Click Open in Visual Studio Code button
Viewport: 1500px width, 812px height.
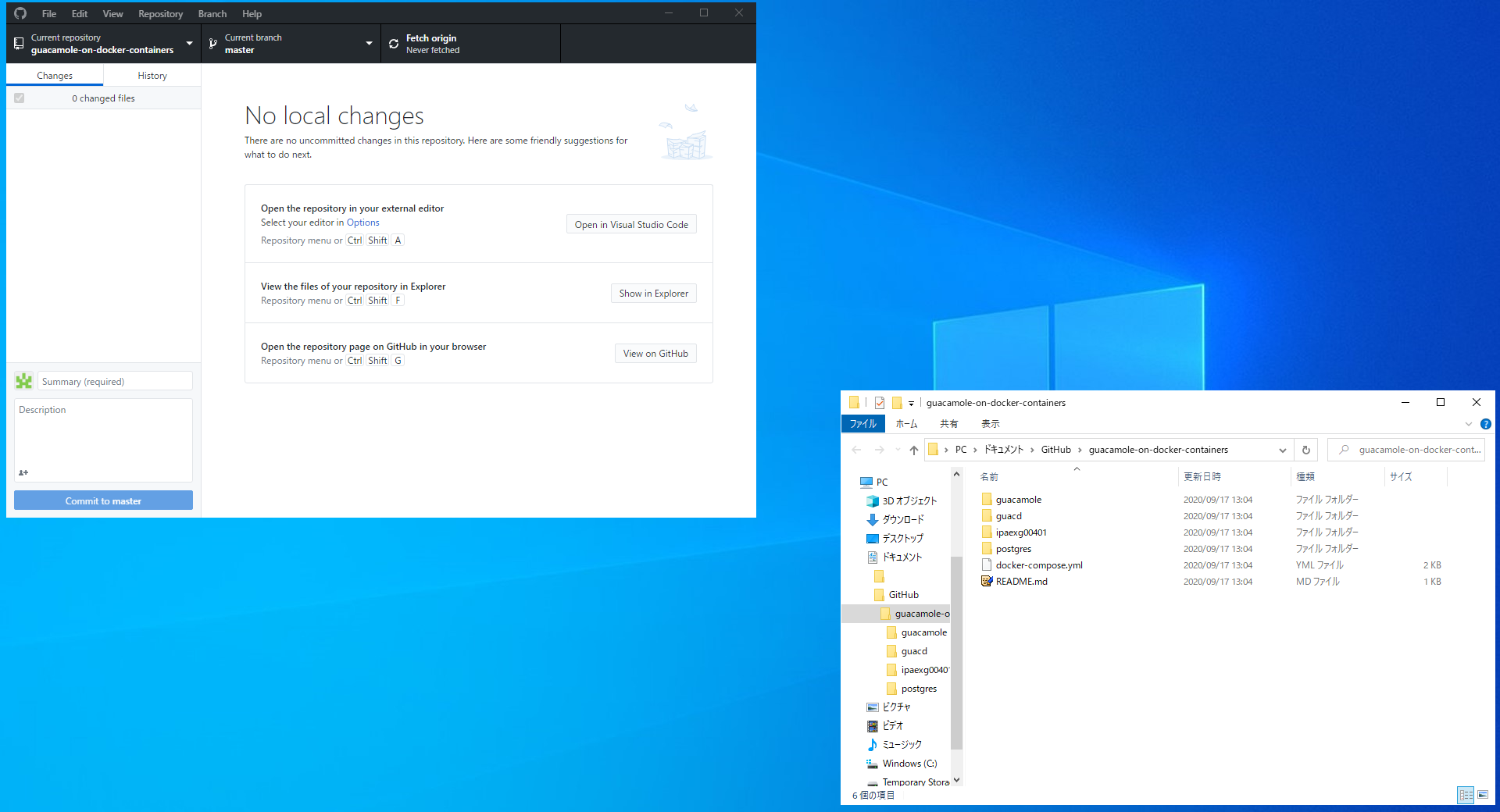pos(631,225)
